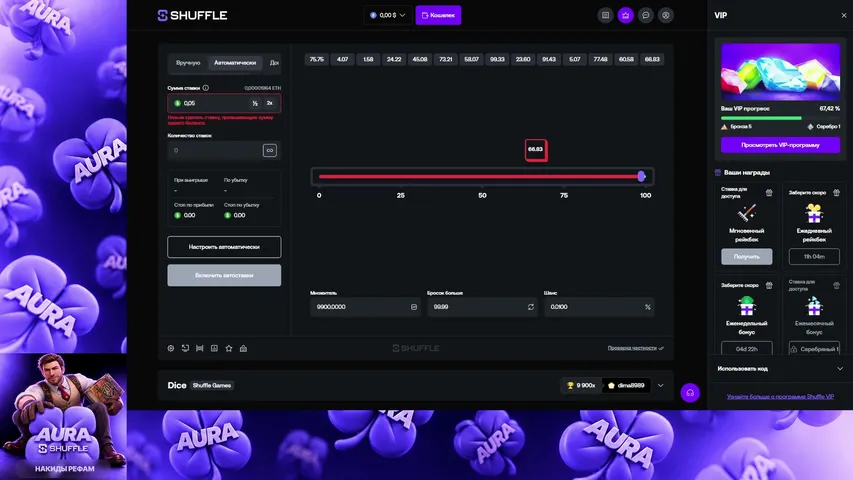The height and width of the screenshot is (480, 853).
Task: Open the Кошелек wallet button
Action: [438, 15]
